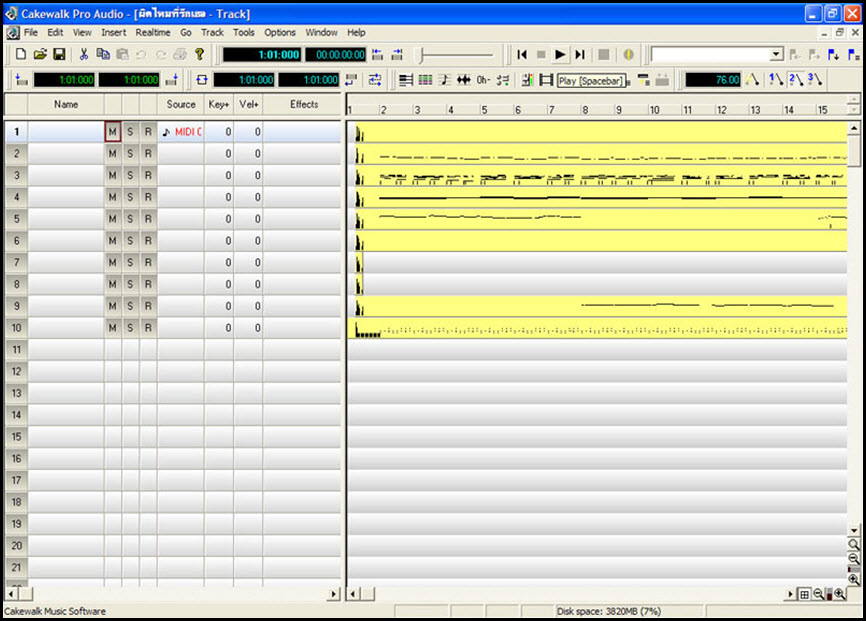Click the Name column header

pyautogui.click(x=66, y=104)
